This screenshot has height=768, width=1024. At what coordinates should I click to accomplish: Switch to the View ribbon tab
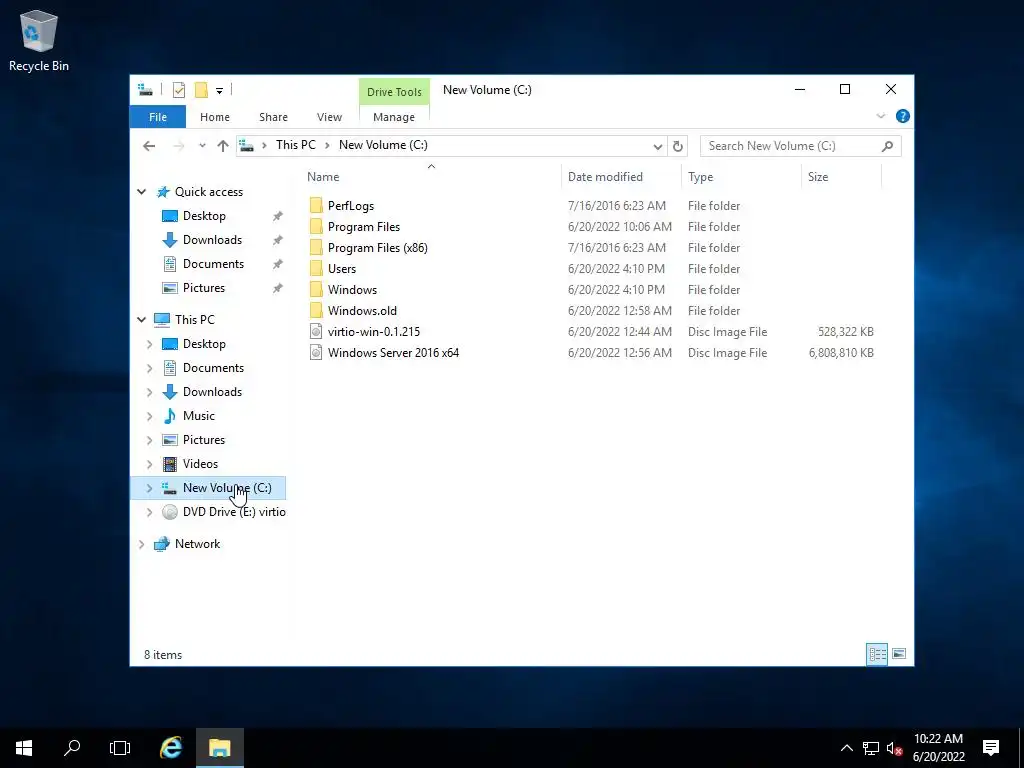tap(329, 117)
